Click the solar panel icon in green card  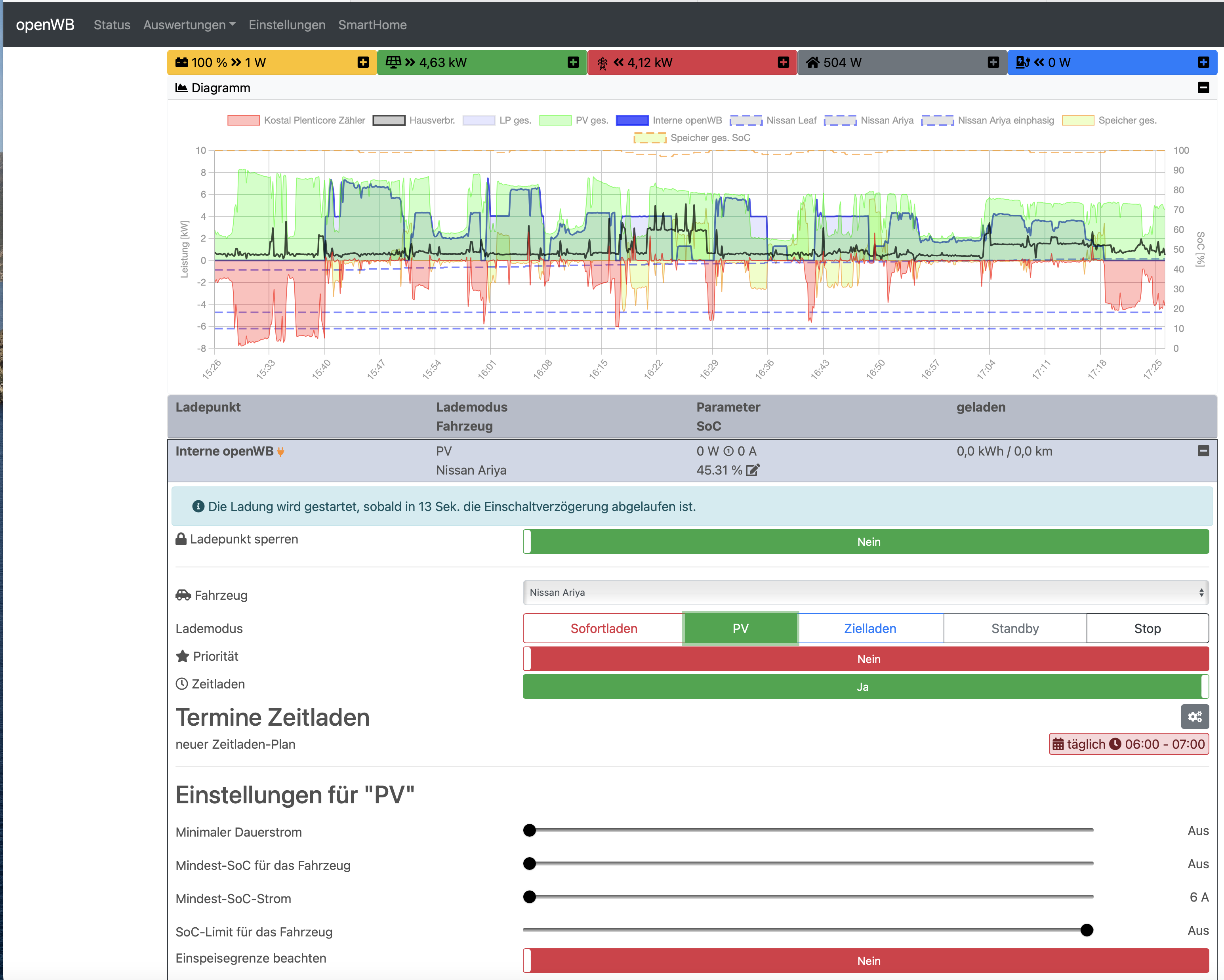(393, 62)
